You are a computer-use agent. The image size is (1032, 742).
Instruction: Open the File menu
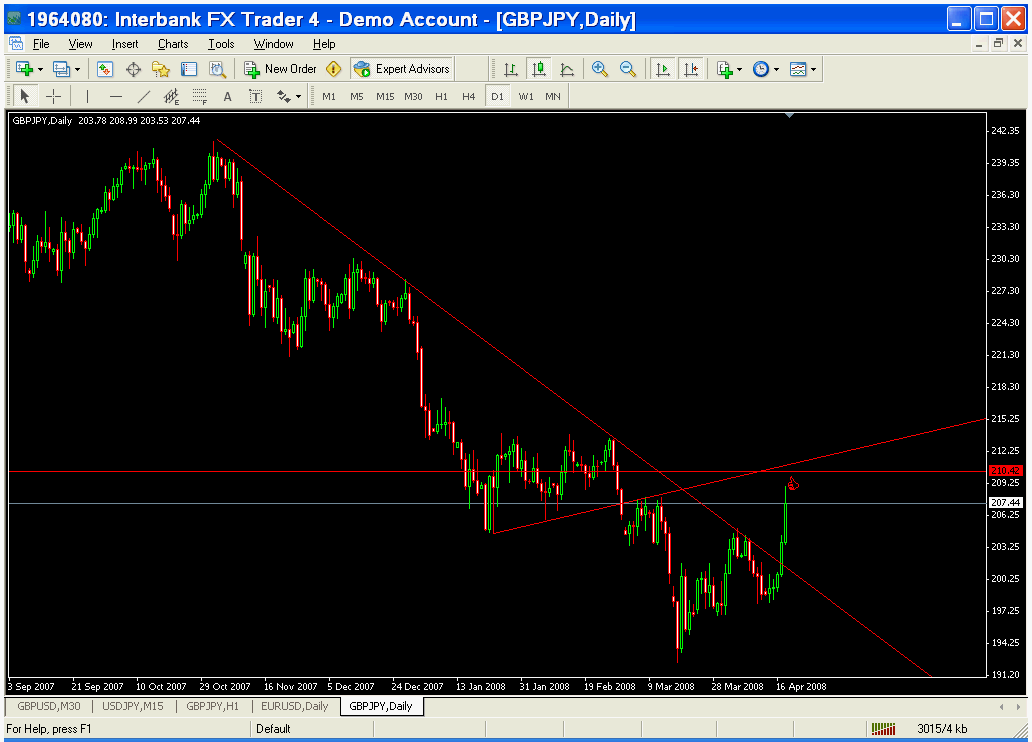(x=41, y=44)
